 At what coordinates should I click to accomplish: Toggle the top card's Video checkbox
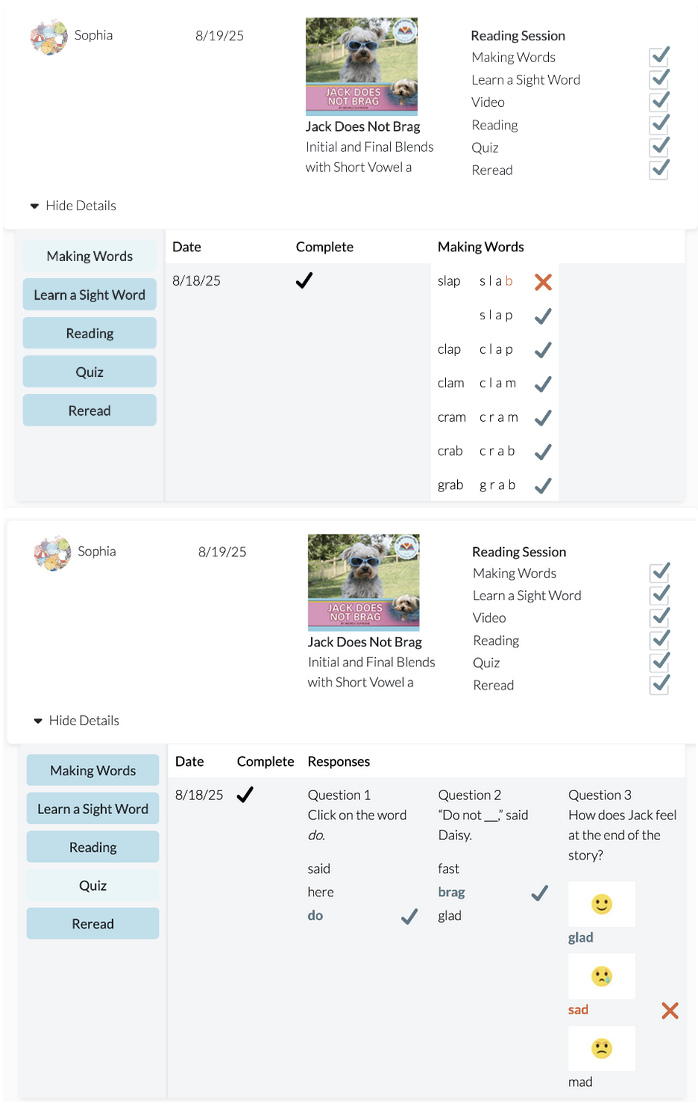pos(659,101)
